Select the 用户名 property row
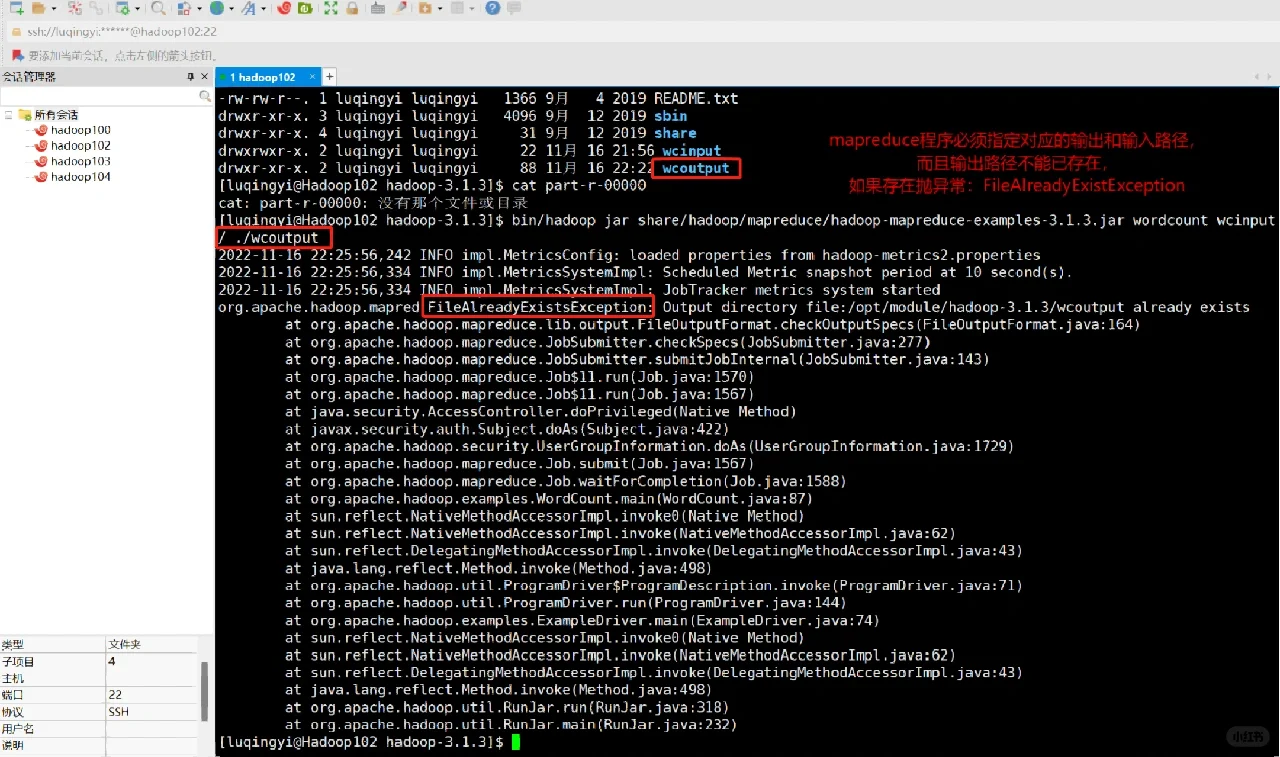This screenshot has height=757, width=1280. click(x=99, y=729)
